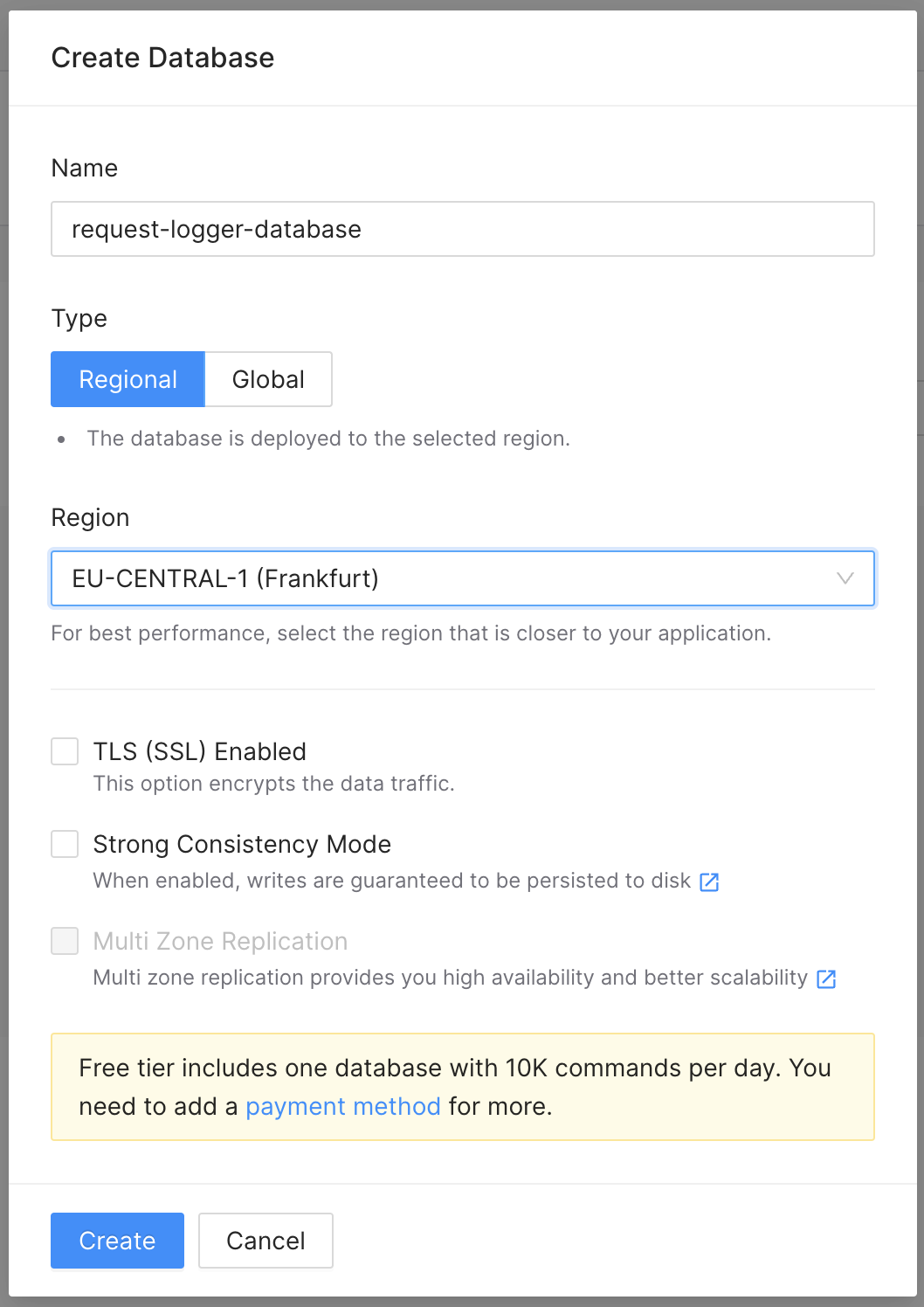Click the "TLS (SSL) Enabled" label text
The height and width of the screenshot is (1307, 924).
coord(200,751)
